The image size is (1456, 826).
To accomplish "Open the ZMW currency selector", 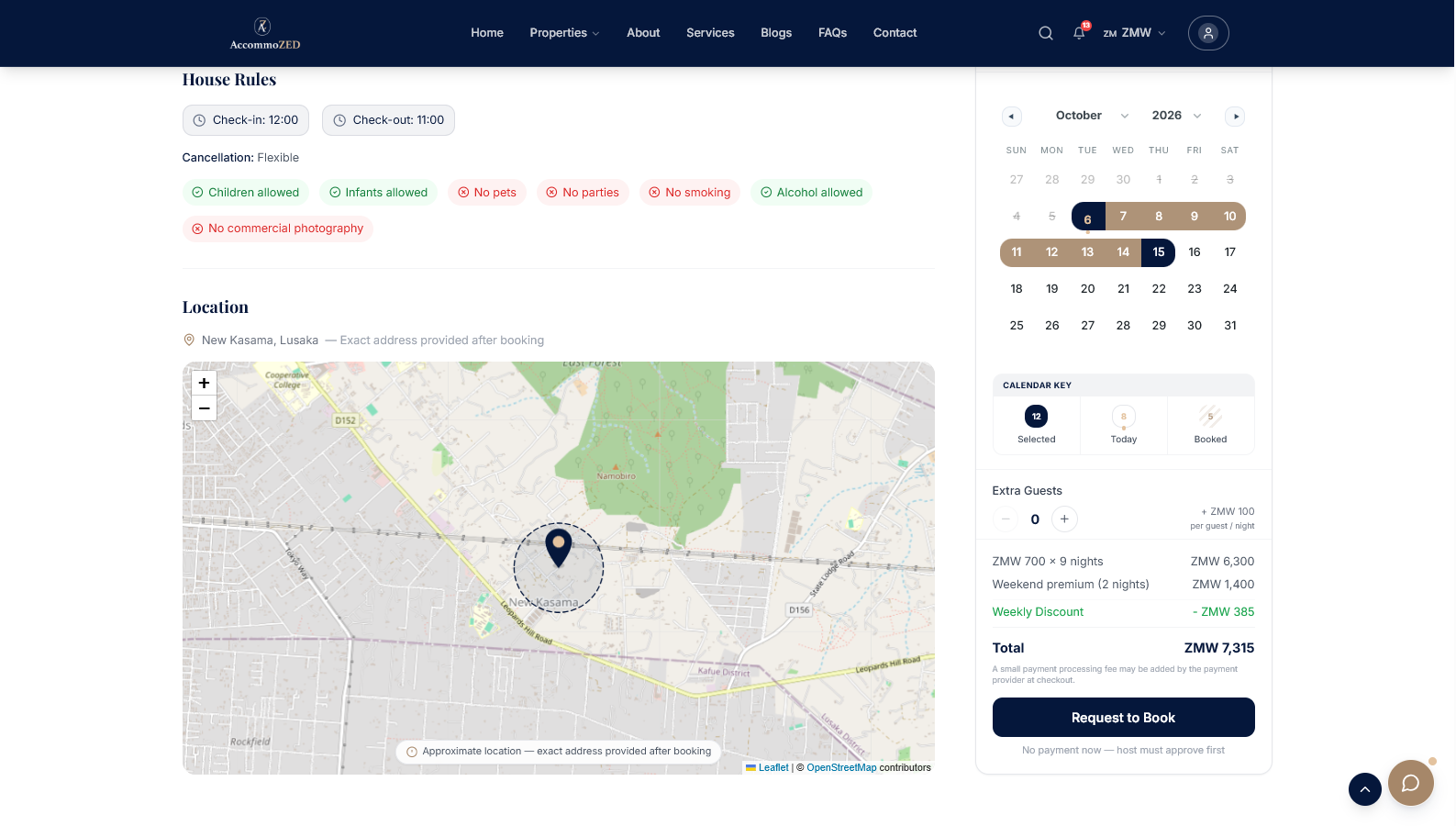I will click(x=1134, y=33).
